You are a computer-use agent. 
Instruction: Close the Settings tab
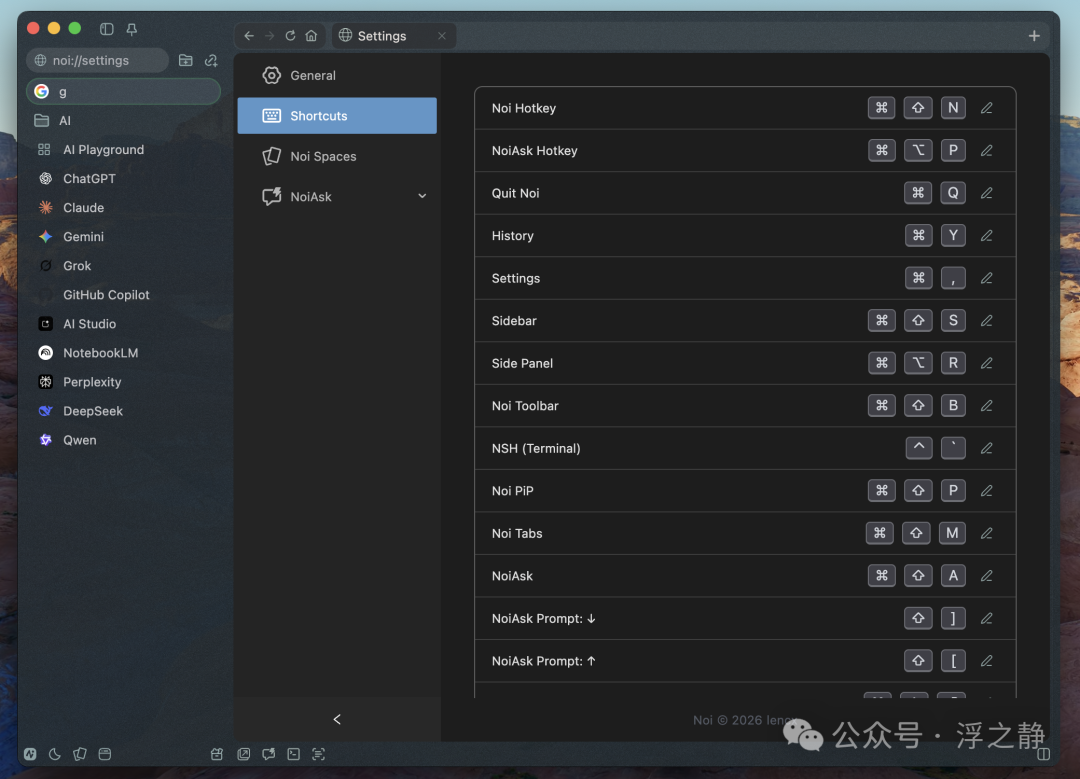[442, 36]
